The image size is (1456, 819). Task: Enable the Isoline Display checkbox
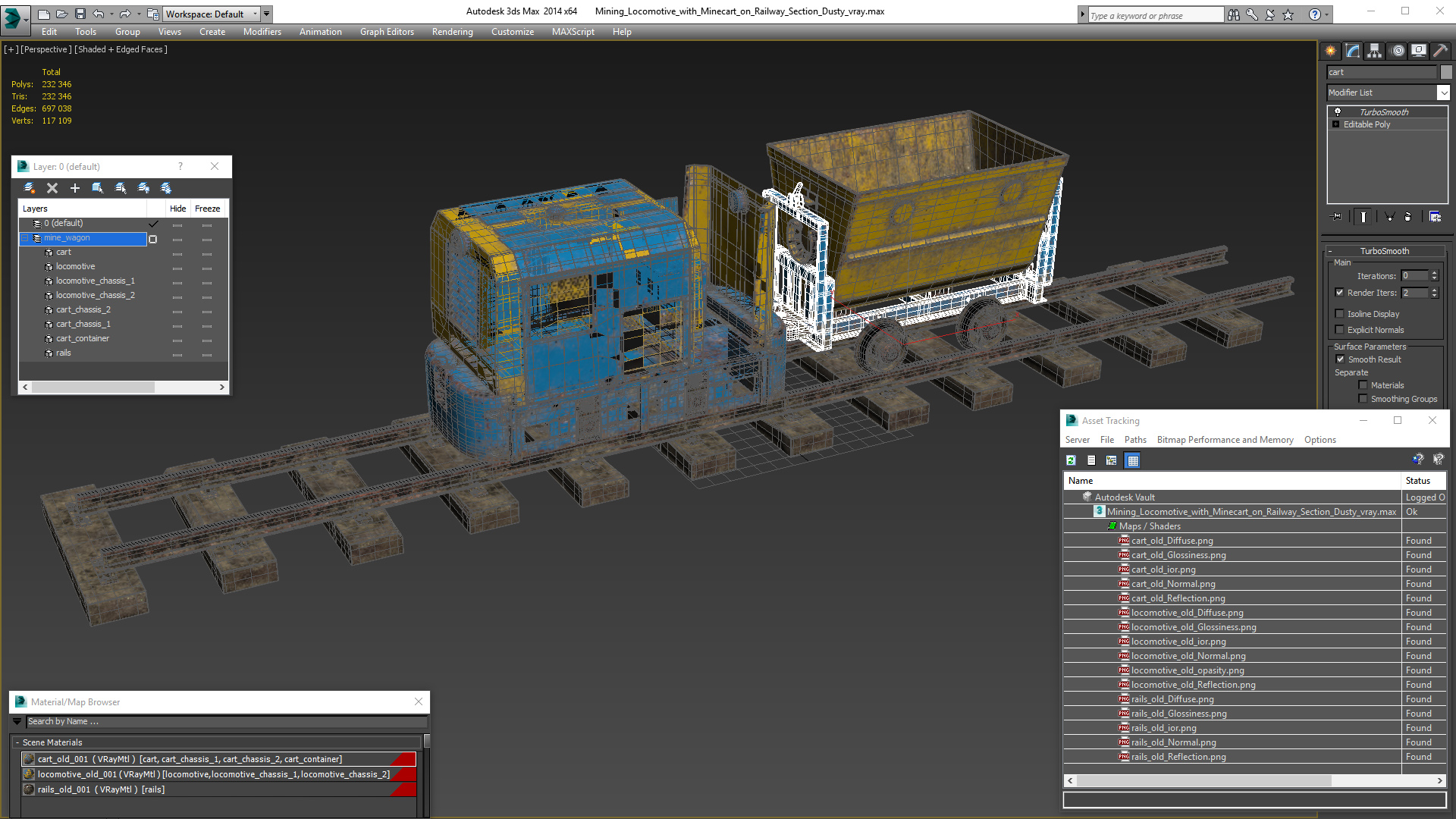point(1340,314)
